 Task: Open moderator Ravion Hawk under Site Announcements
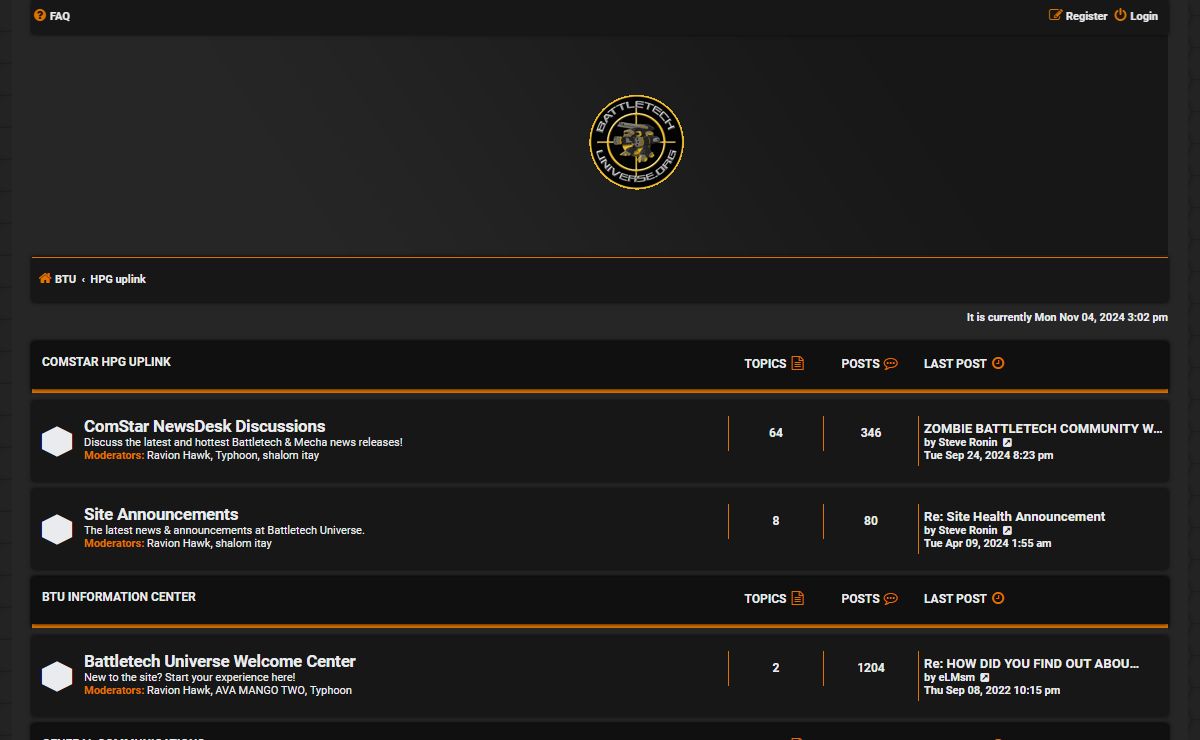pyautogui.click(x=178, y=543)
